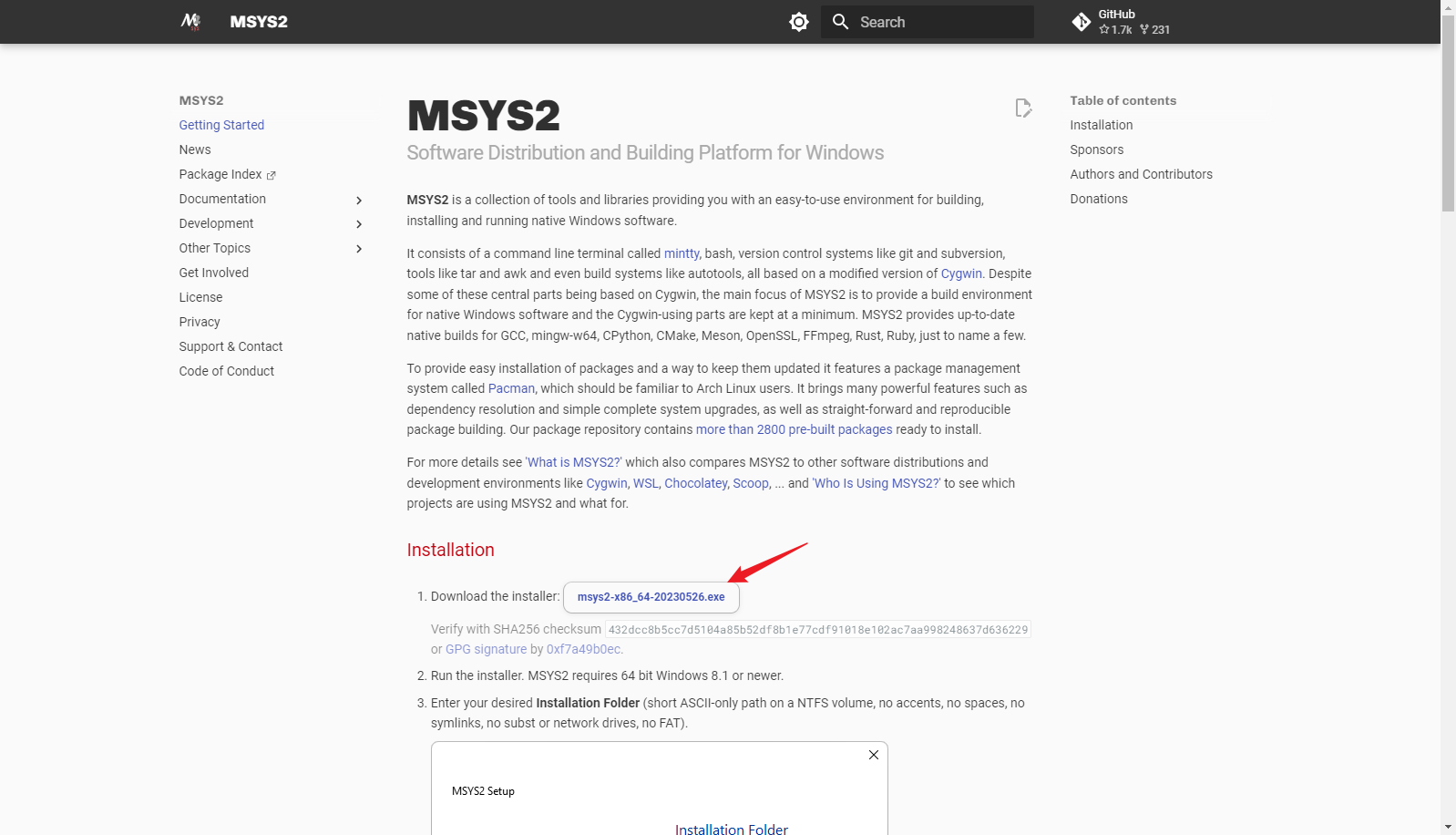Open the GitHub repository link in header

coord(1122,22)
